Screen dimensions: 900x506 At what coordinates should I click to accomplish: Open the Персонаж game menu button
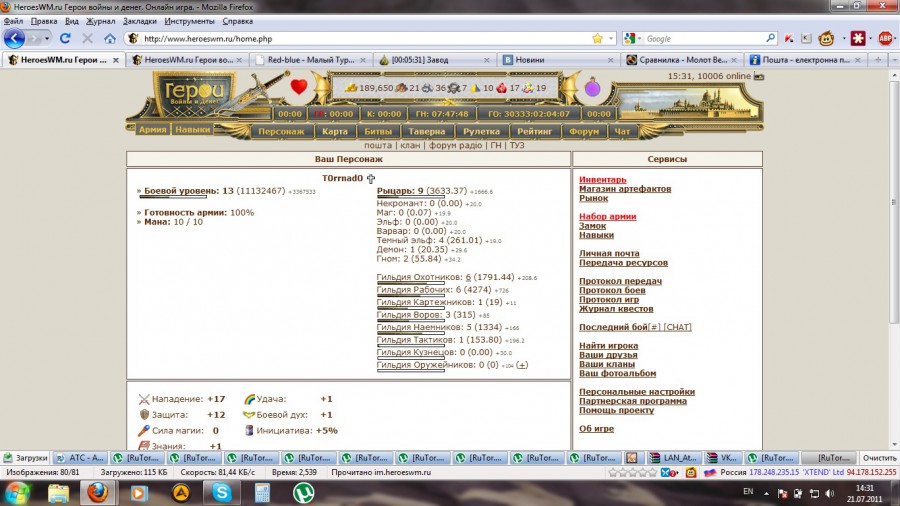(x=281, y=131)
